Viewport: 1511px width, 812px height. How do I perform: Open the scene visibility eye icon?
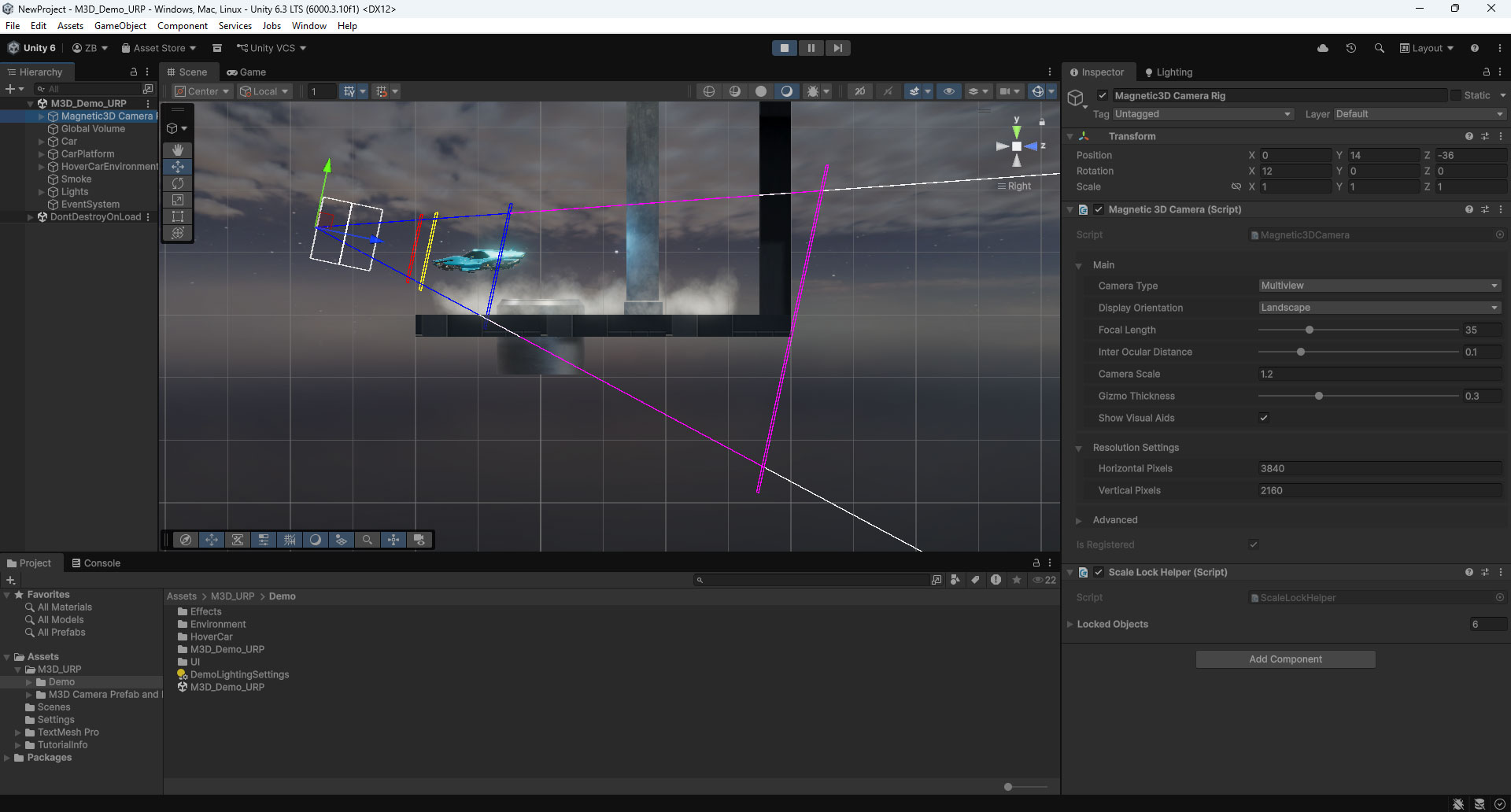coord(949,91)
